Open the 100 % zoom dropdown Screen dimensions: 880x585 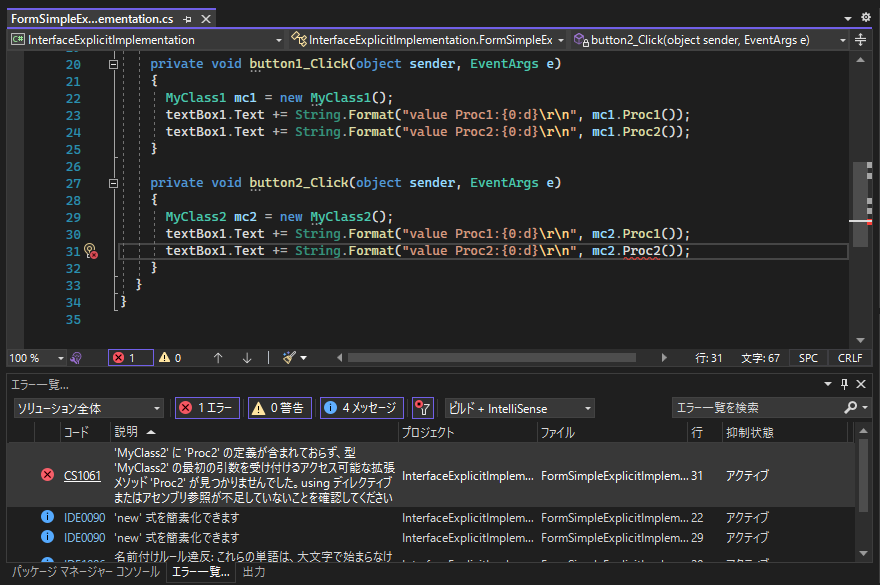(36, 358)
